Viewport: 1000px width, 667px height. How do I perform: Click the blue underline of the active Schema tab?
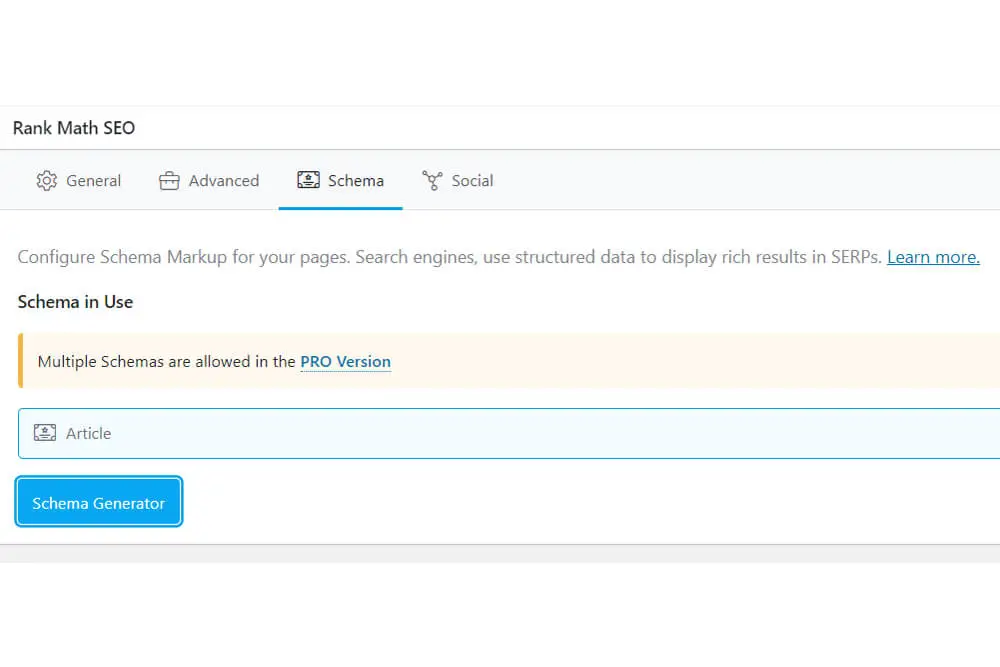pos(340,207)
